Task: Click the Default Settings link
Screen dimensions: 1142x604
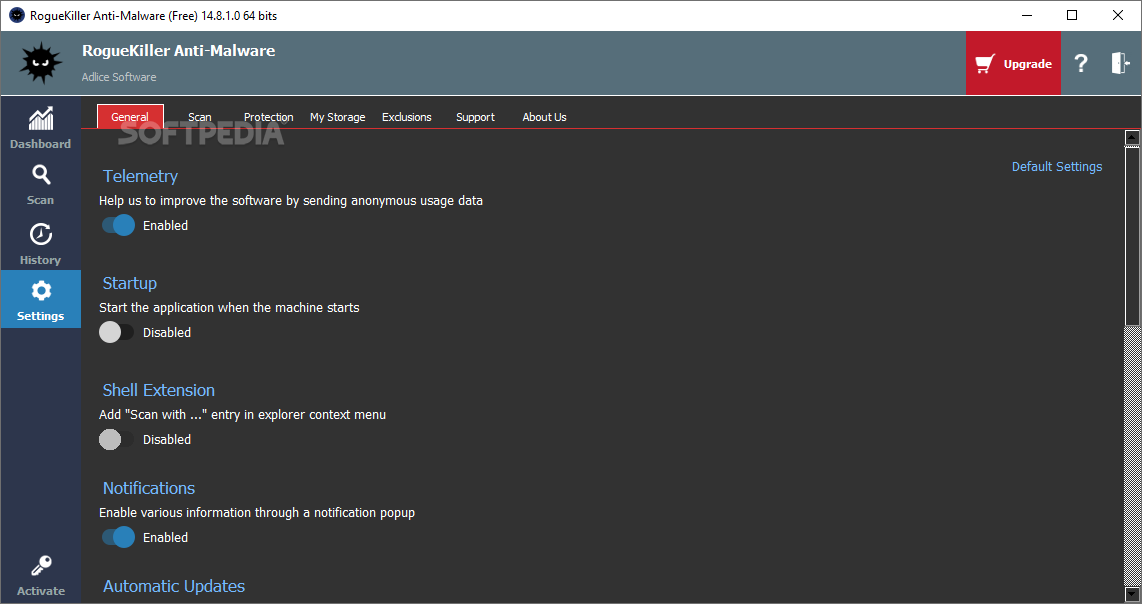Action: click(1057, 167)
